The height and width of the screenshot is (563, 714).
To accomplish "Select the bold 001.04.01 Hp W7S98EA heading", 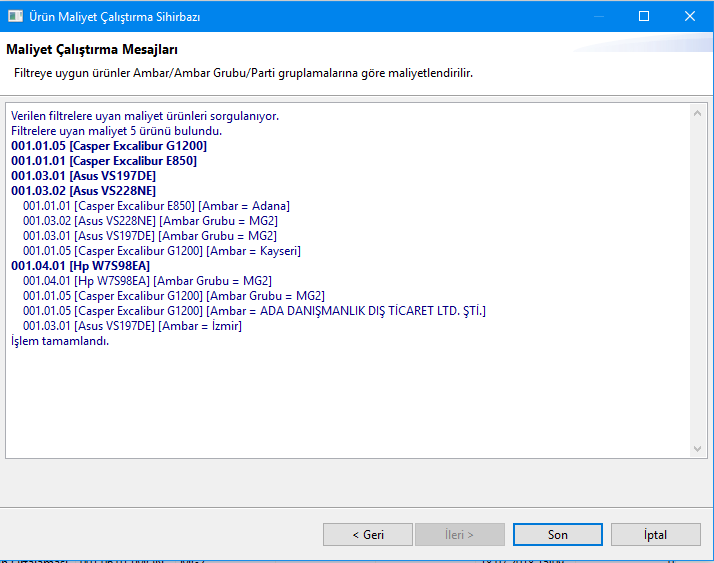I will [80, 266].
